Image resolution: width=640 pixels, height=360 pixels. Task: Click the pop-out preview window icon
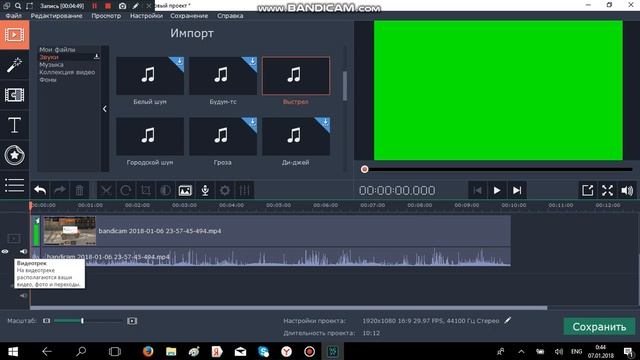coord(587,190)
